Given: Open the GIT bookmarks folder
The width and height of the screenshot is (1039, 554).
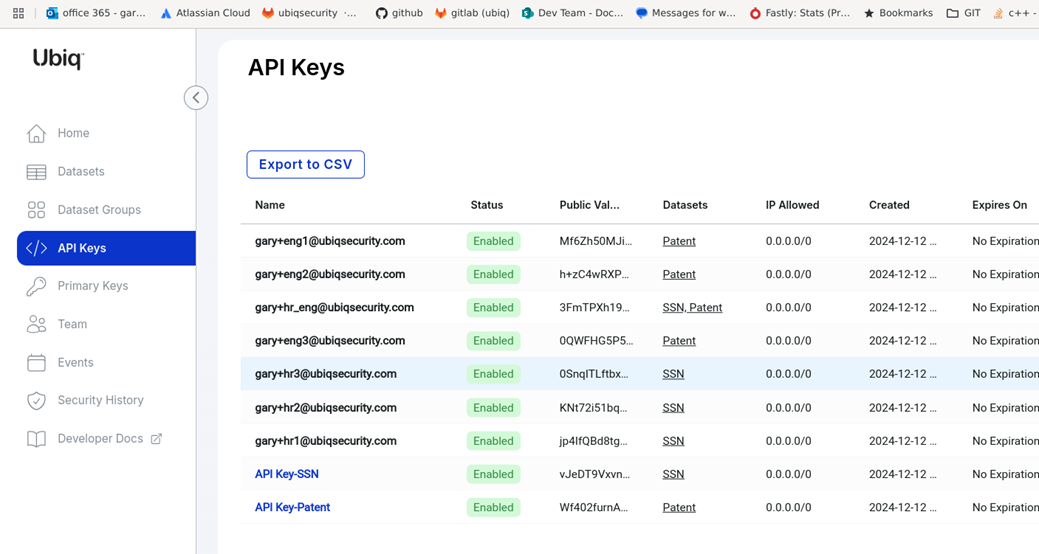Looking at the screenshot, I should tap(963, 13).
